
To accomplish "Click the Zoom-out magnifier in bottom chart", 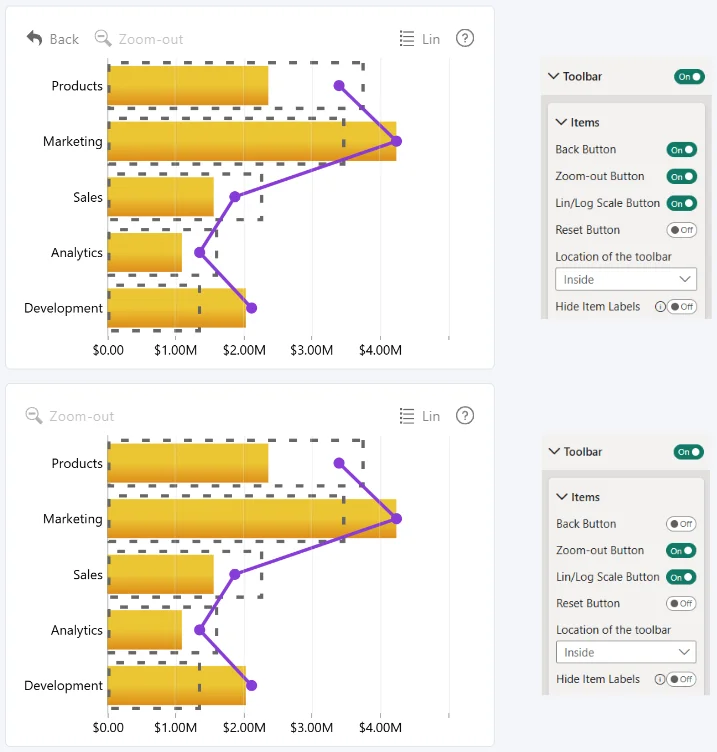I will [34, 416].
